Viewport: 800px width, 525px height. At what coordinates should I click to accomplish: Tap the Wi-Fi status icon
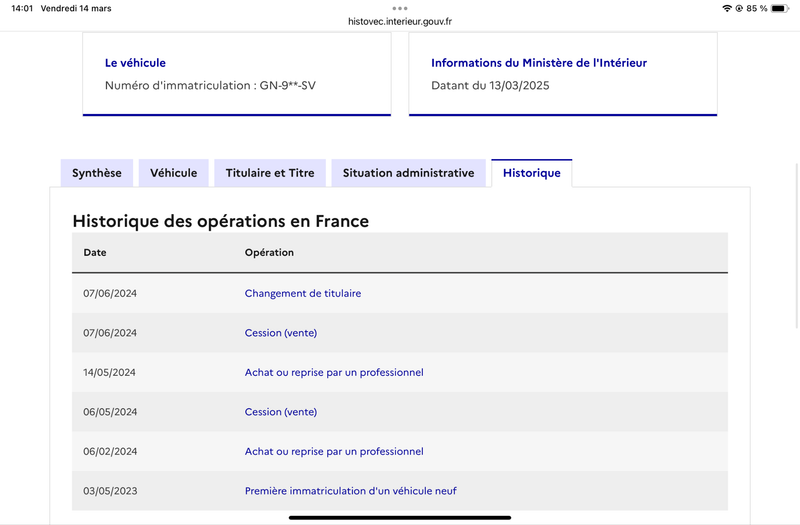727,8
